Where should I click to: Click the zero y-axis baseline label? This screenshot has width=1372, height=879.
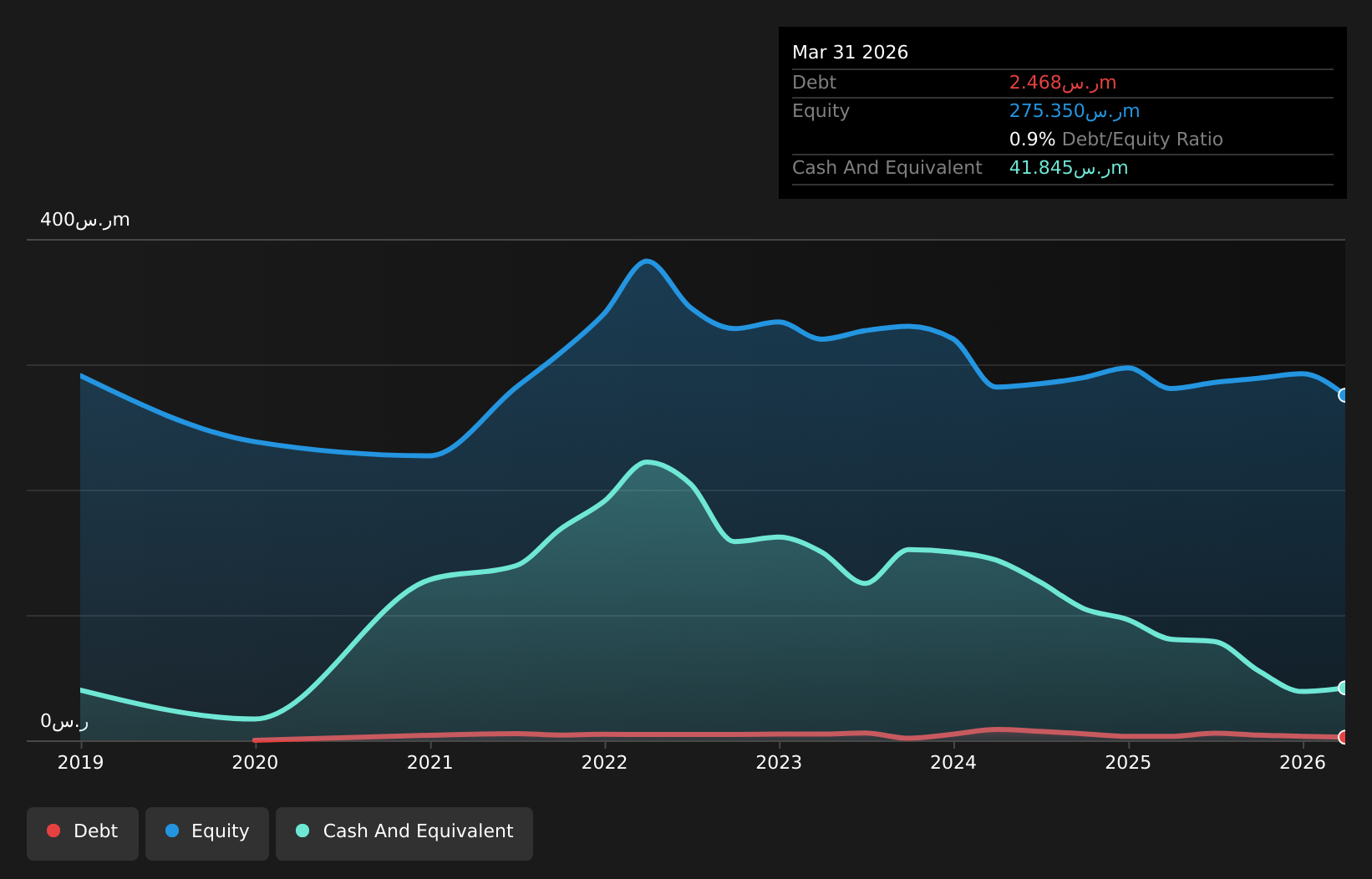[64, 721]
